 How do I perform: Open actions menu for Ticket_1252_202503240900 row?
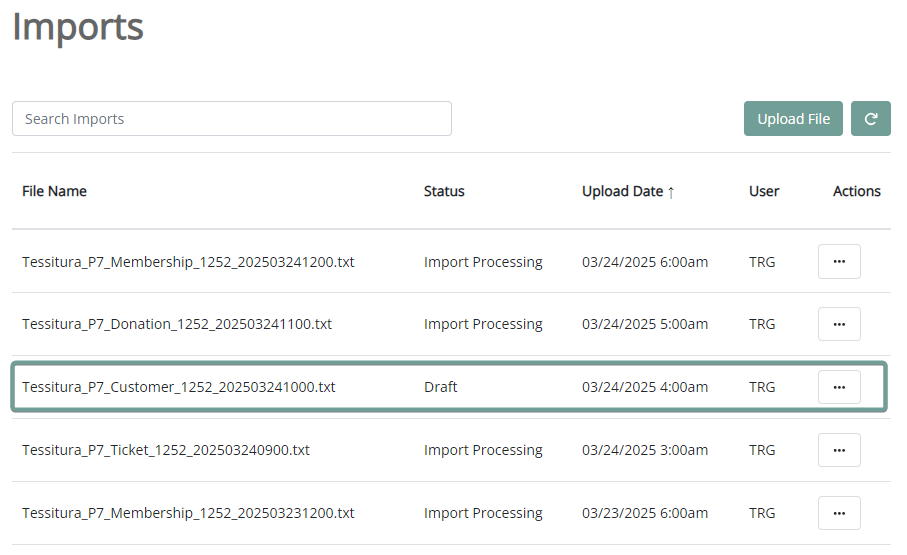[839, 450]
